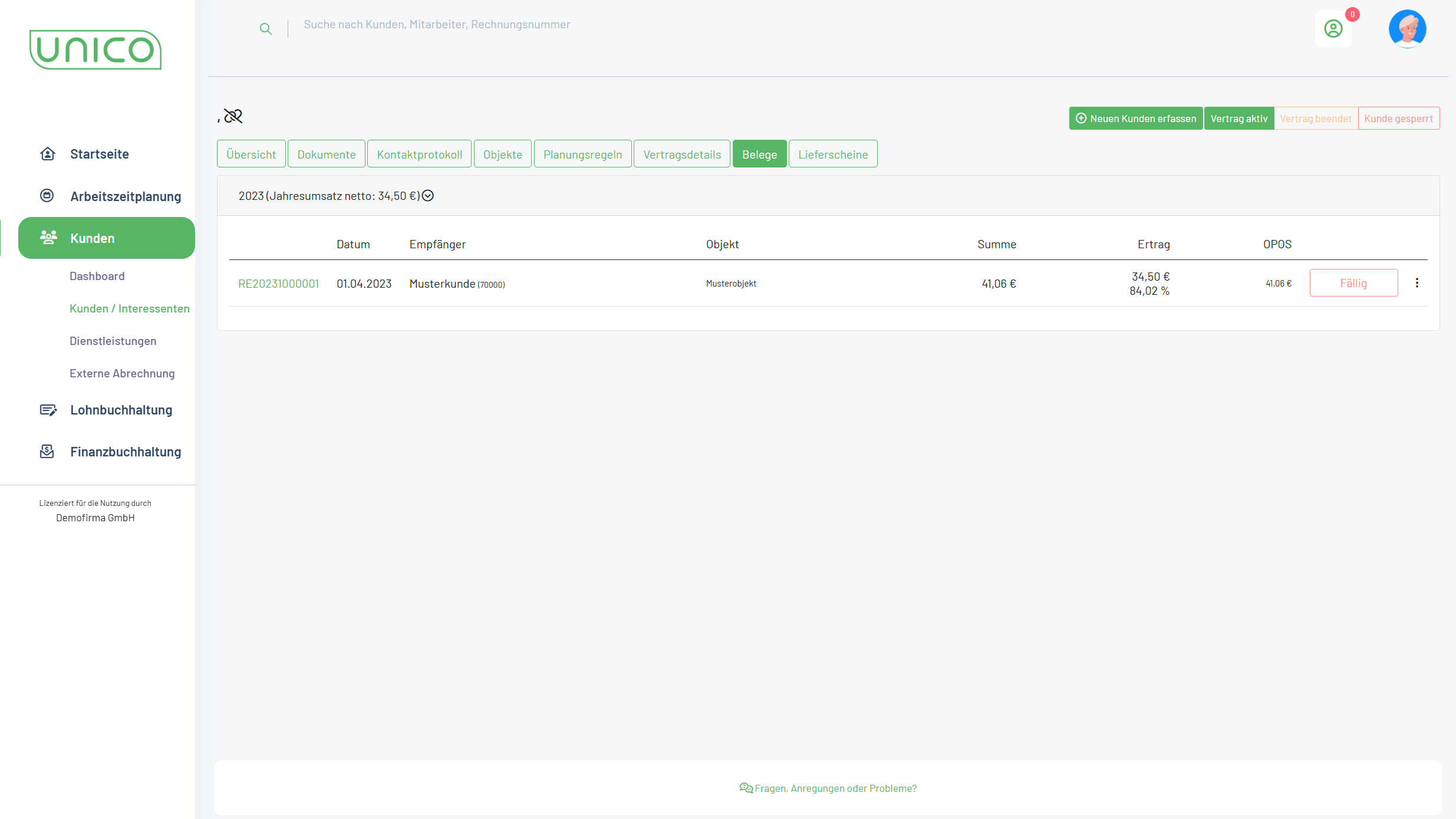
Task: Open Finanzbuchhaltung from sidebar
Action: (125, 452)
